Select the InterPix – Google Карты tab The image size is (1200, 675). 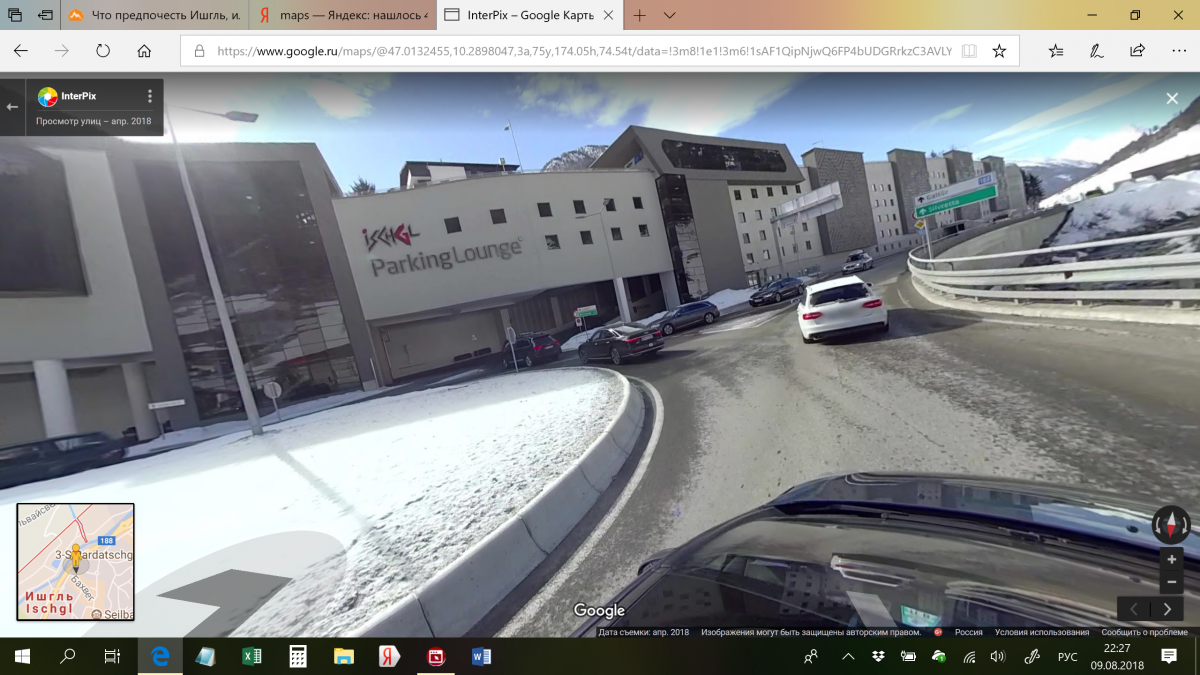click(528, 15)
